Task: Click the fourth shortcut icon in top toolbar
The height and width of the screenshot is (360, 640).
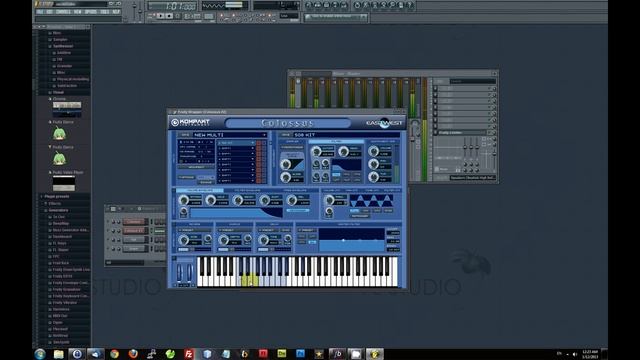Action: pyautogui.click(x=335, y=5)
